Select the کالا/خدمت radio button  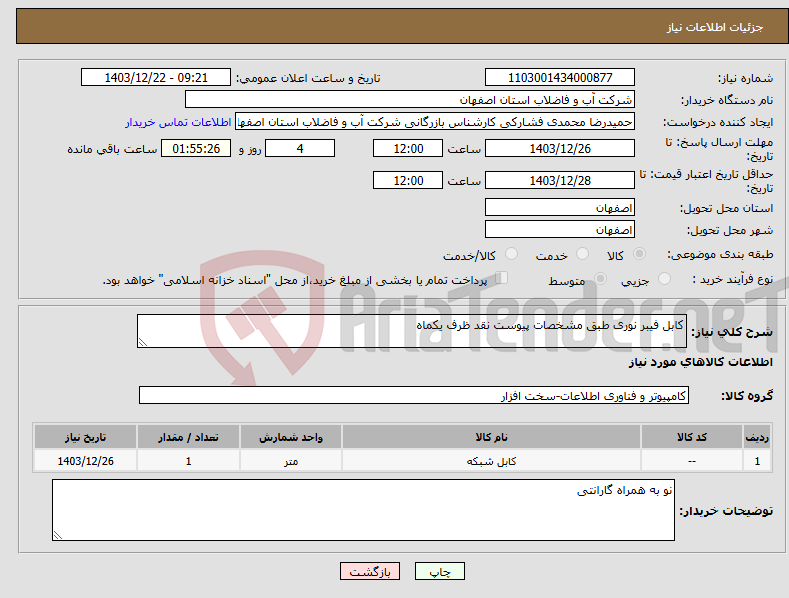511,254
